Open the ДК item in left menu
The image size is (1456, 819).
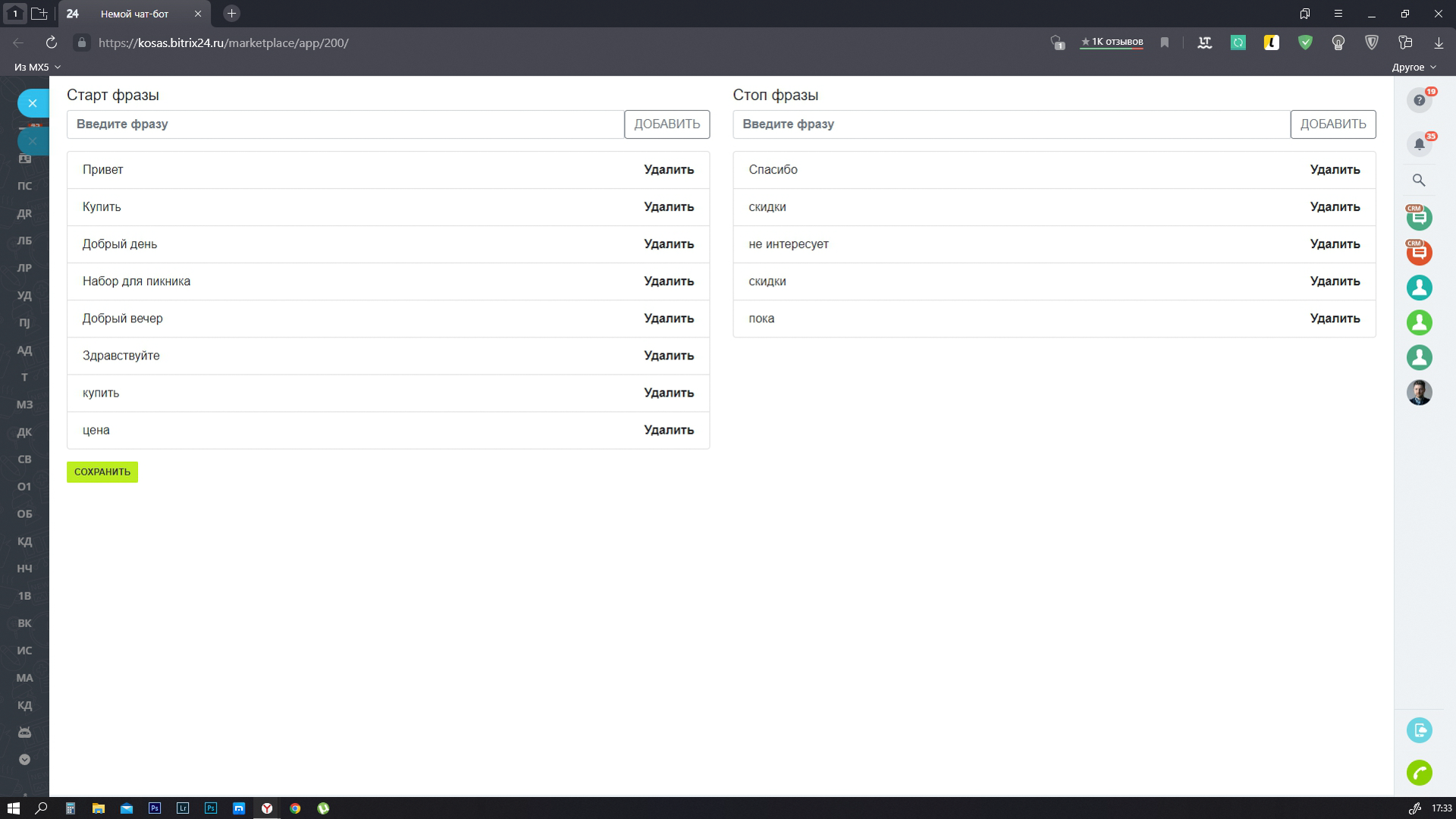(x=24, y=431)
